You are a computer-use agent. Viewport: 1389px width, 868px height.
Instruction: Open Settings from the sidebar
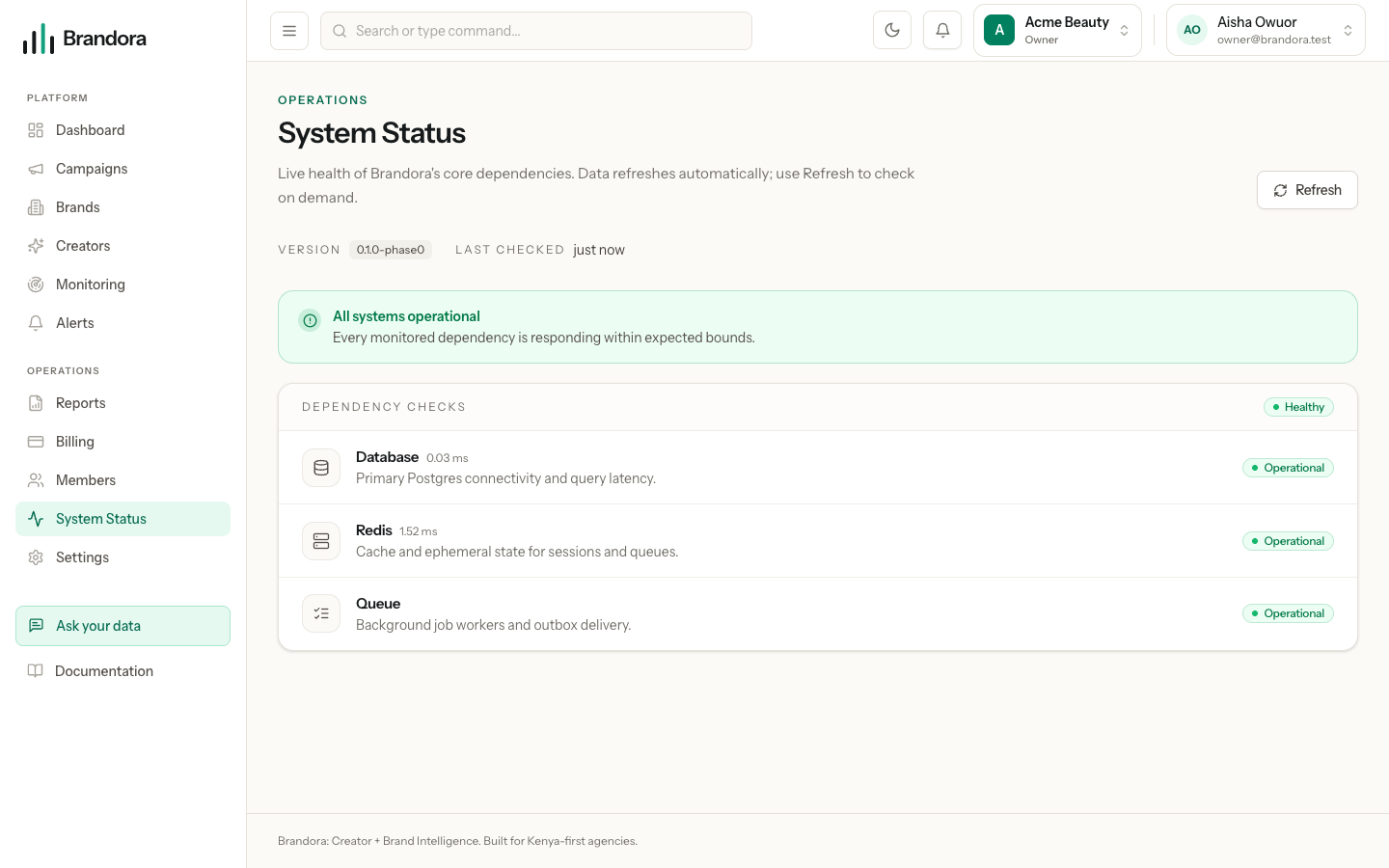(123, 557)
